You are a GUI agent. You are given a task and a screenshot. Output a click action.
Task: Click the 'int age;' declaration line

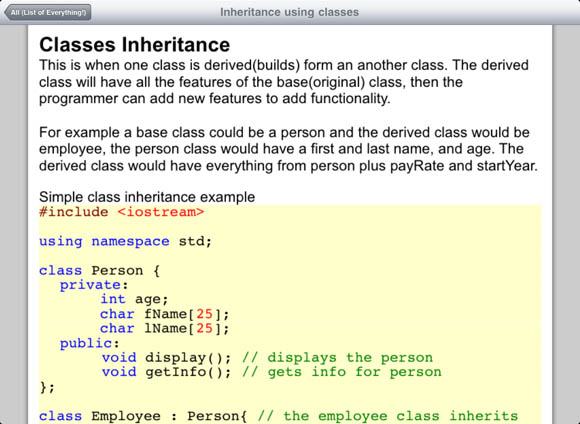pyautogui.click(x=134, y=299)
